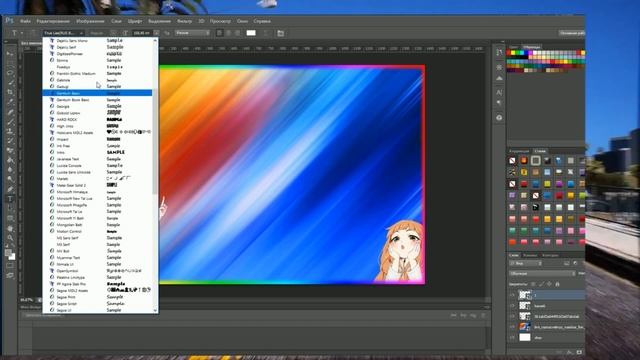Choose HARD ROCK font from list
640x360 pixels.
tap(98, 120)
